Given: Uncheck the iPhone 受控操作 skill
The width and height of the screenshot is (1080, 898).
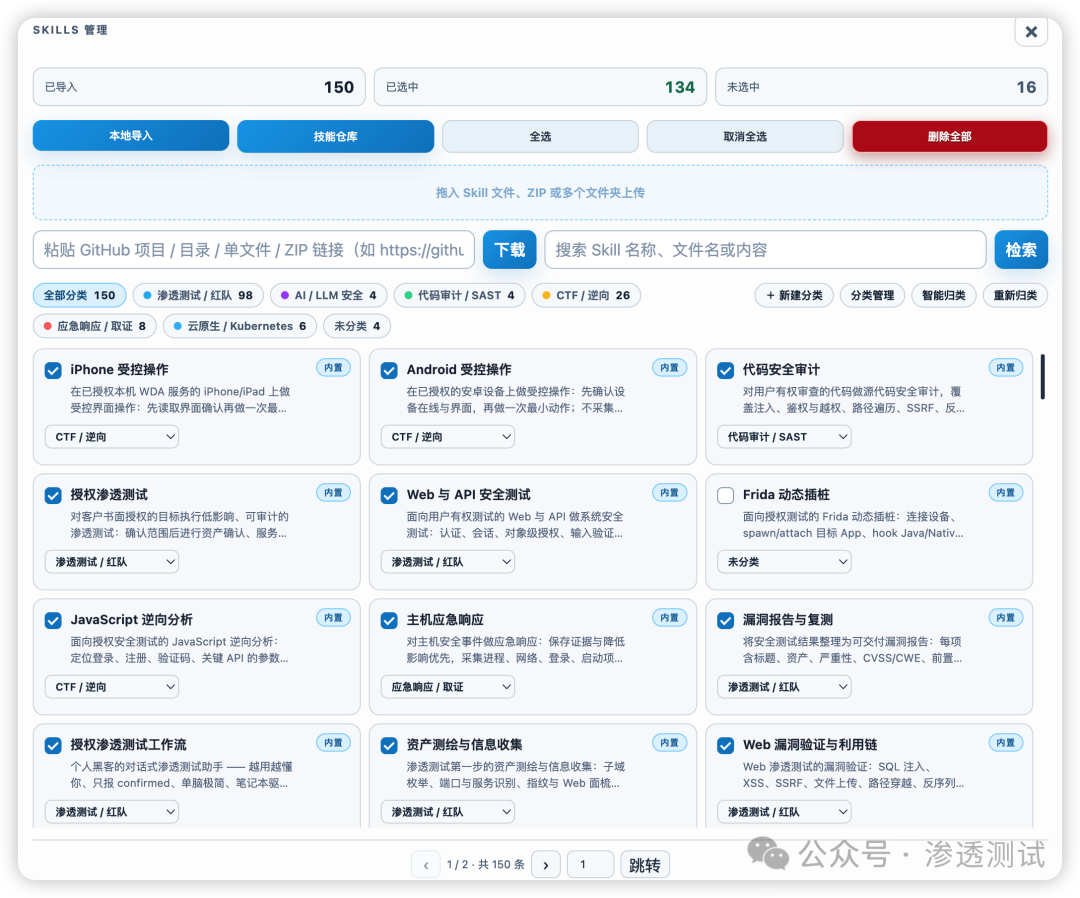Looking at the screenshot, I should point(53,370).
